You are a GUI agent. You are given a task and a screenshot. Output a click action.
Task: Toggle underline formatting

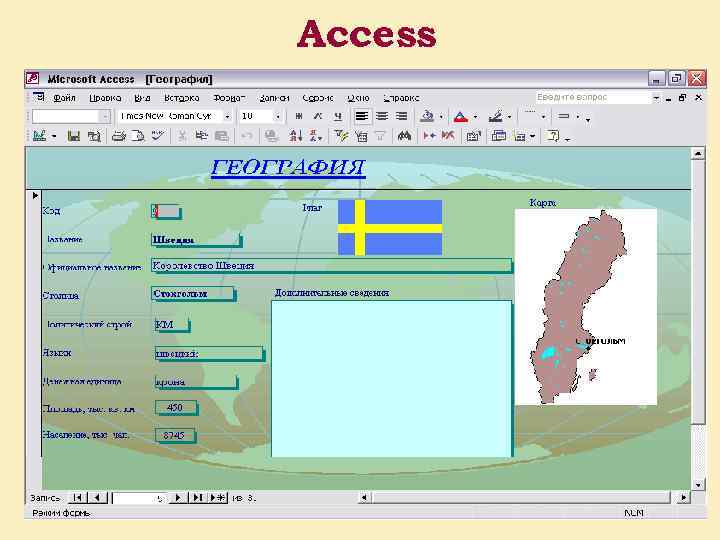pos(338,116)
